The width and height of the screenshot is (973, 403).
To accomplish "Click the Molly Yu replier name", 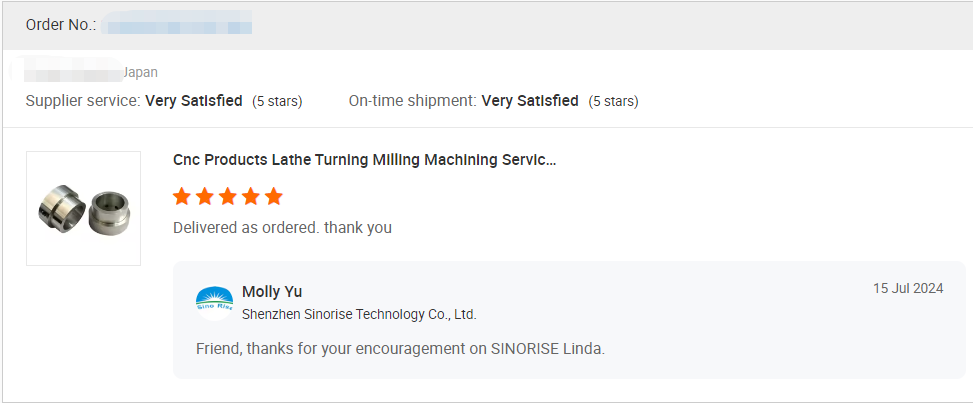I will 272,291.
